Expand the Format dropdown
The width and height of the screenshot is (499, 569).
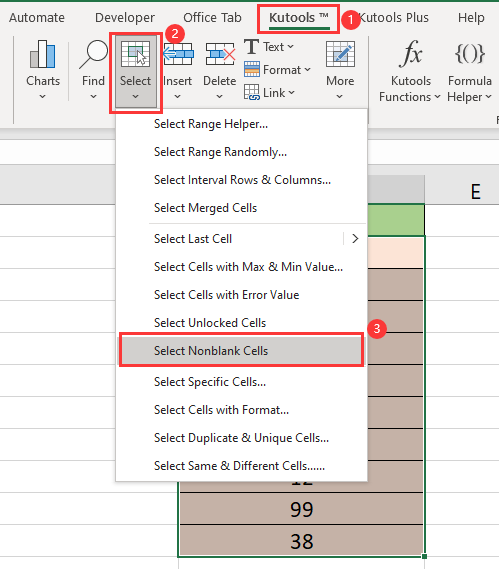click(278, 70)
